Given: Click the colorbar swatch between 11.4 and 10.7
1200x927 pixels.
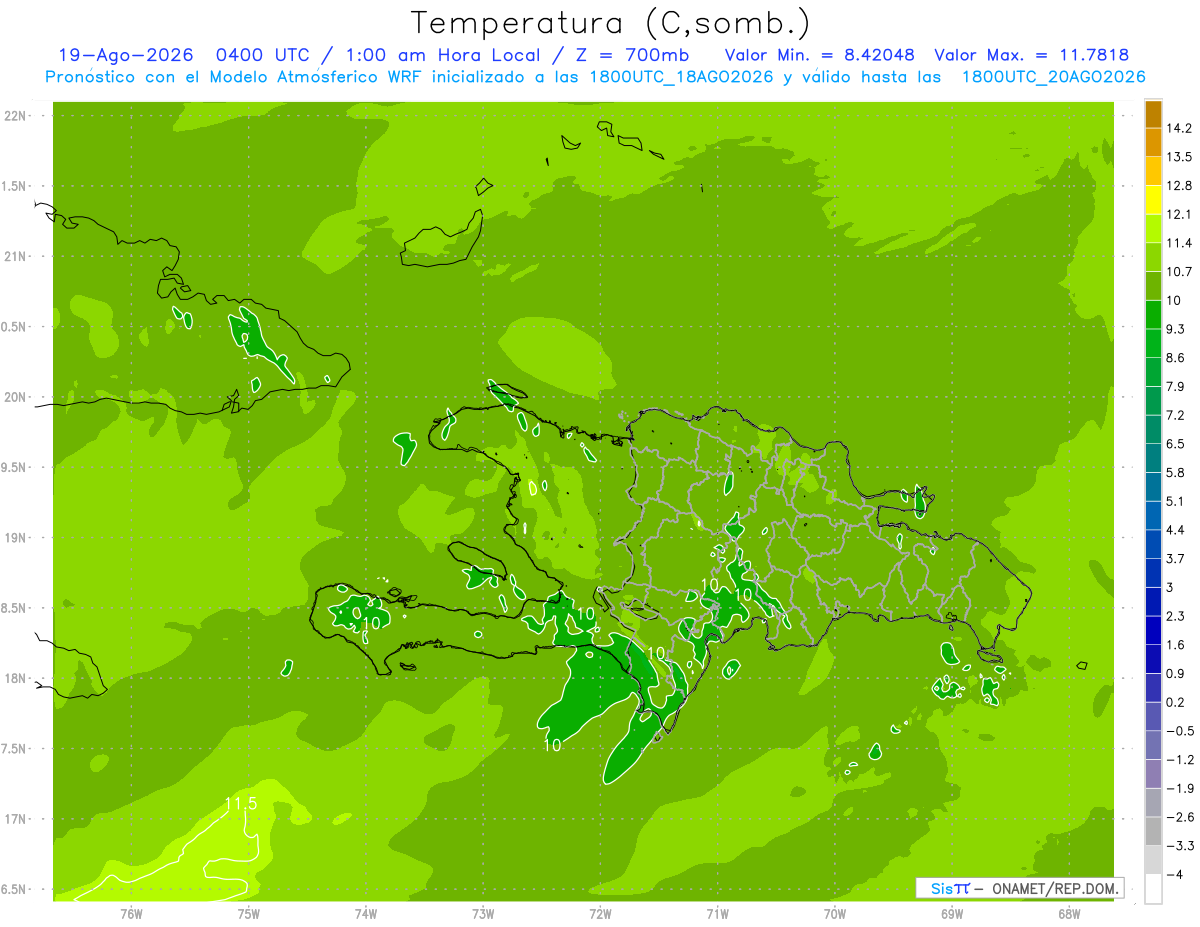Looking at the screenshot, I should click(1153, 257).
